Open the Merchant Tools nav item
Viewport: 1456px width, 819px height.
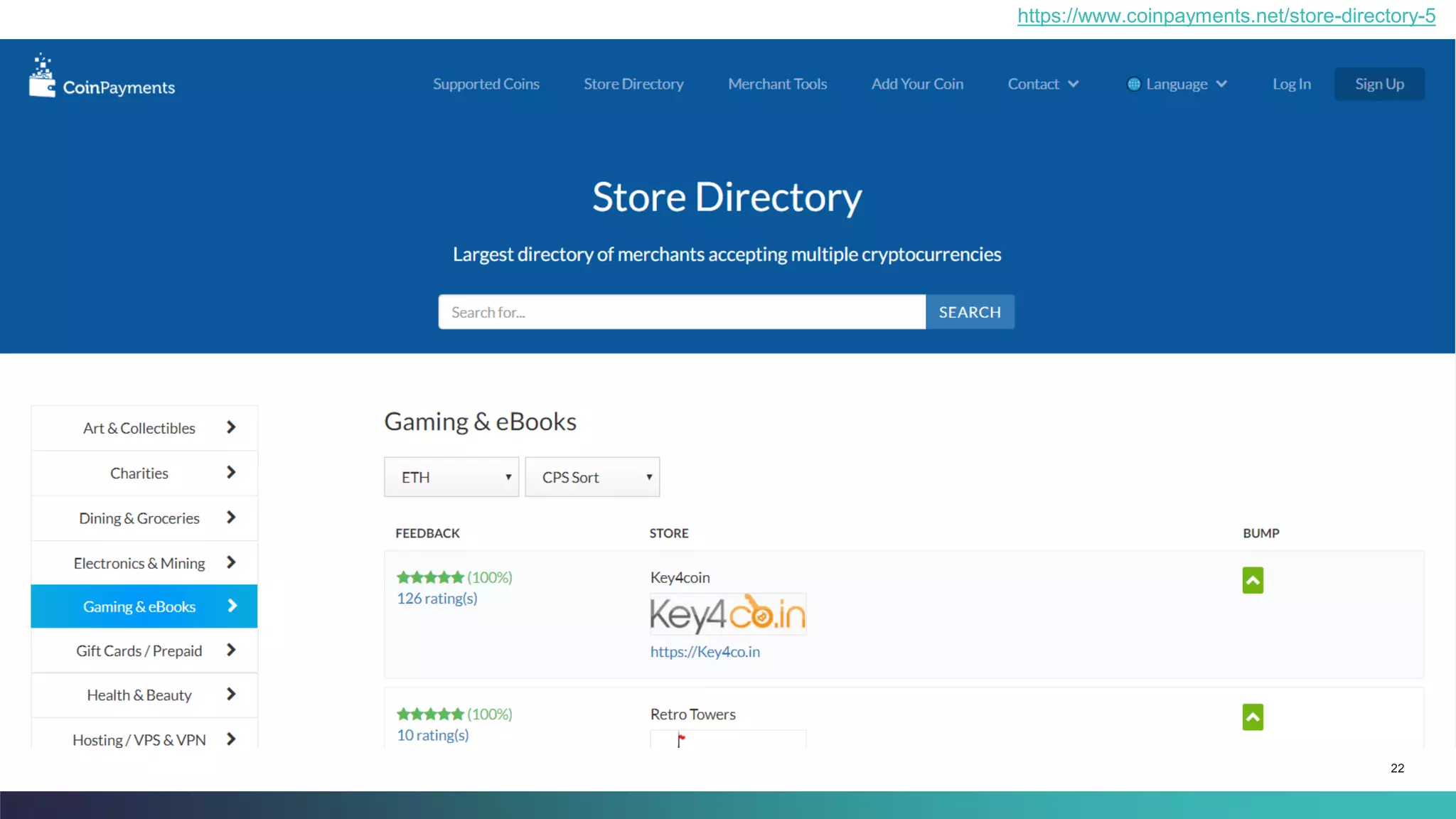point(778,84)
